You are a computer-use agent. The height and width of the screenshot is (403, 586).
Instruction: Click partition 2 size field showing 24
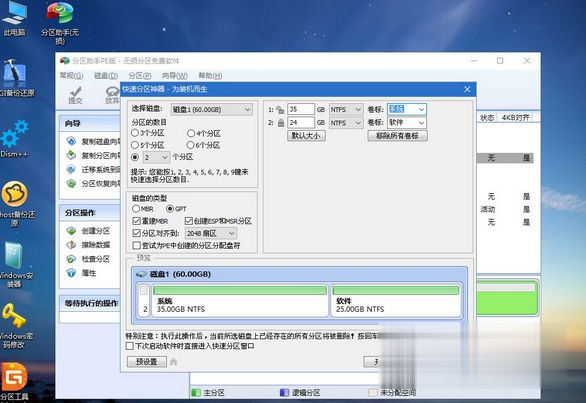point(301,123)
